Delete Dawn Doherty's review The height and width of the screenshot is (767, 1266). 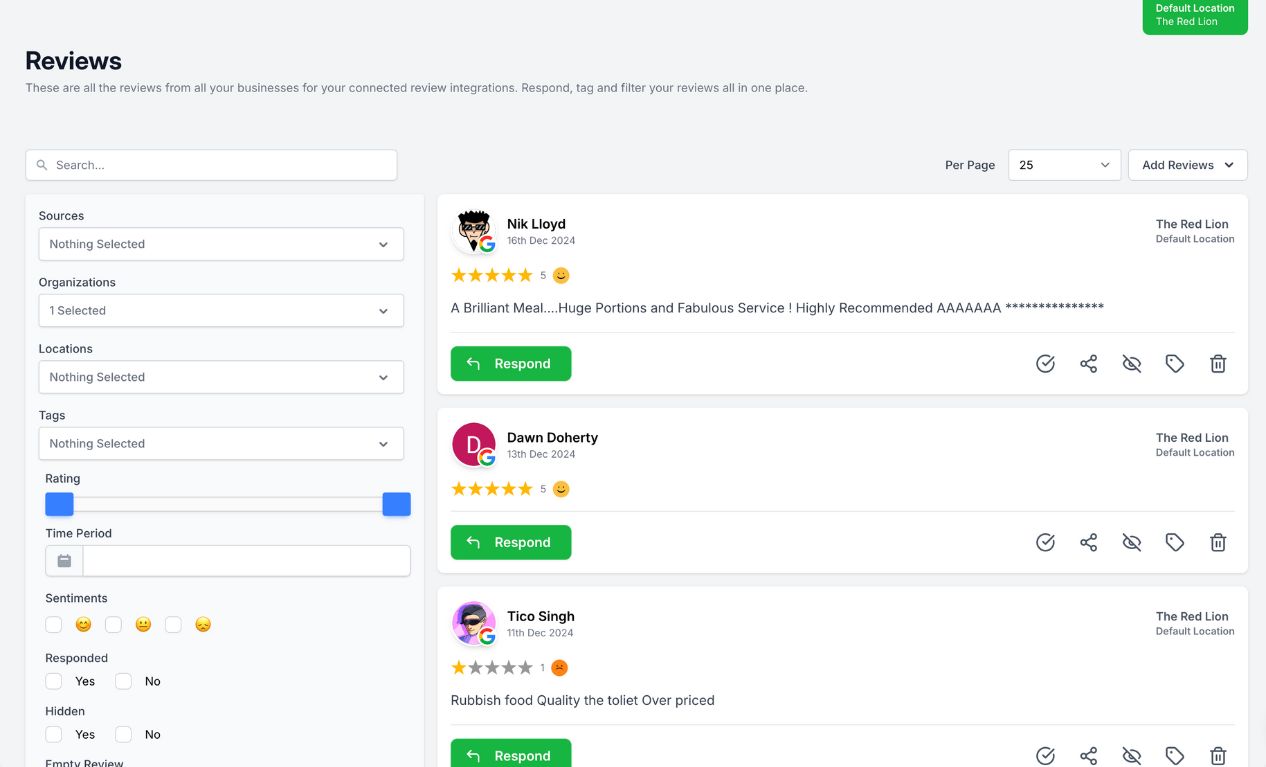(x=1218, y=541)
